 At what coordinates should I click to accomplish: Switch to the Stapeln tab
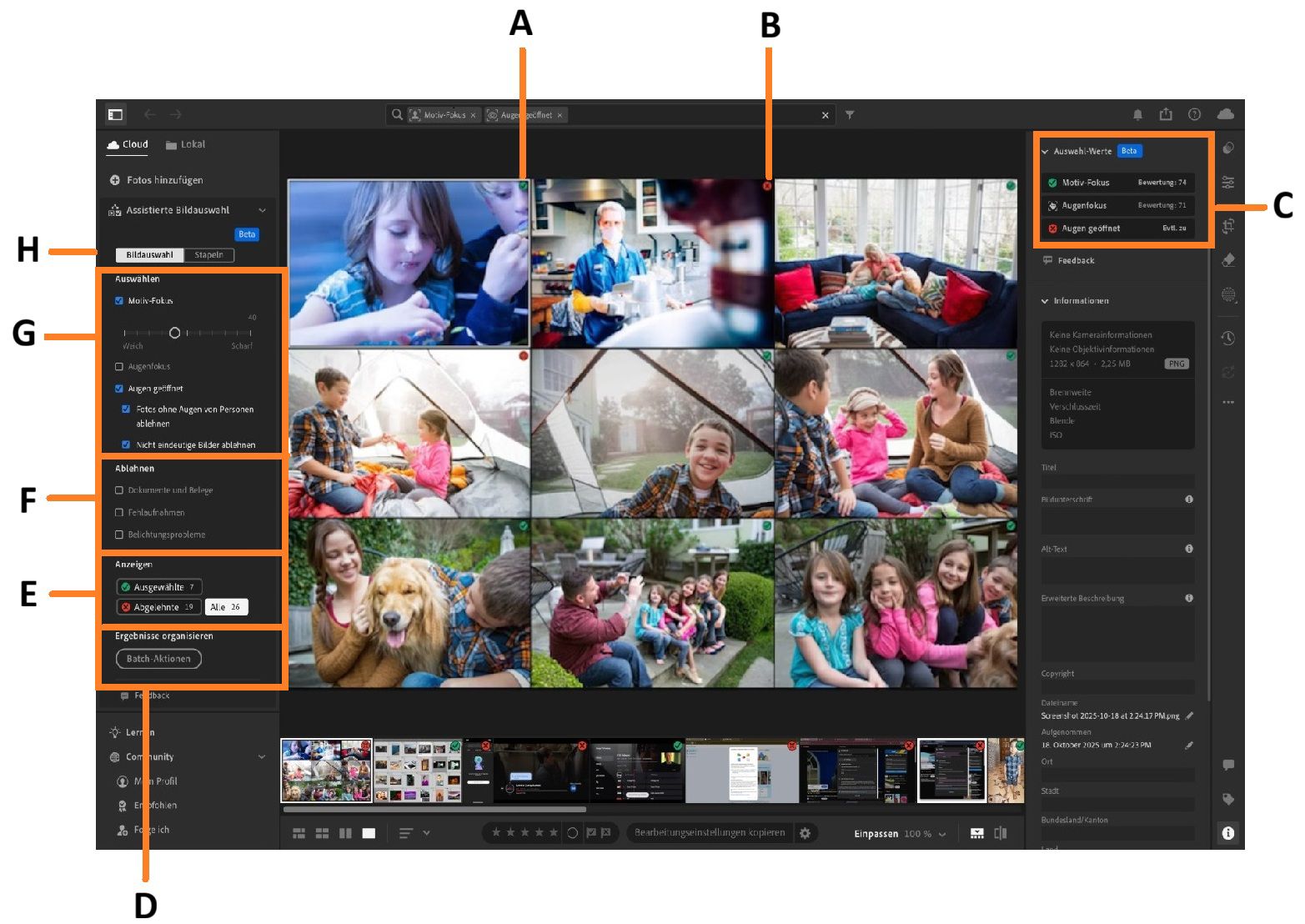(208, 255)
